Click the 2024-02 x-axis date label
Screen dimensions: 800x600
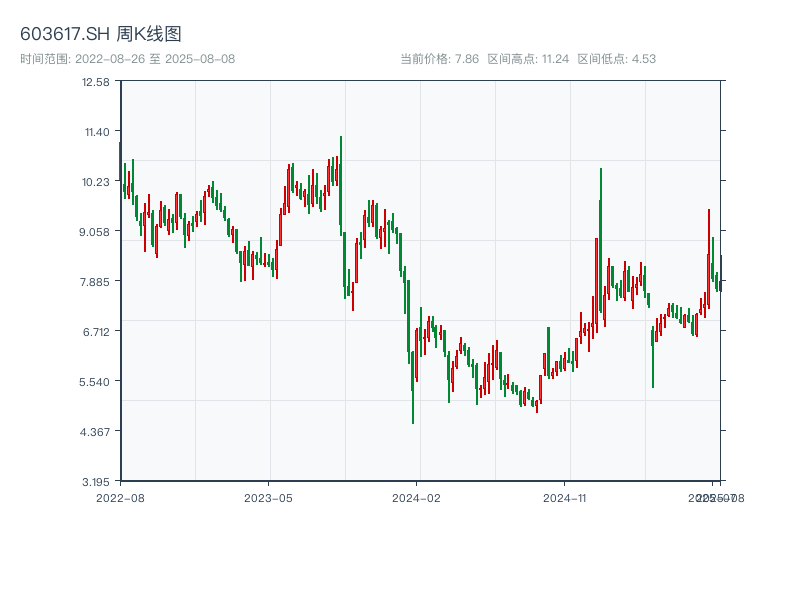(x=417, y=497)
